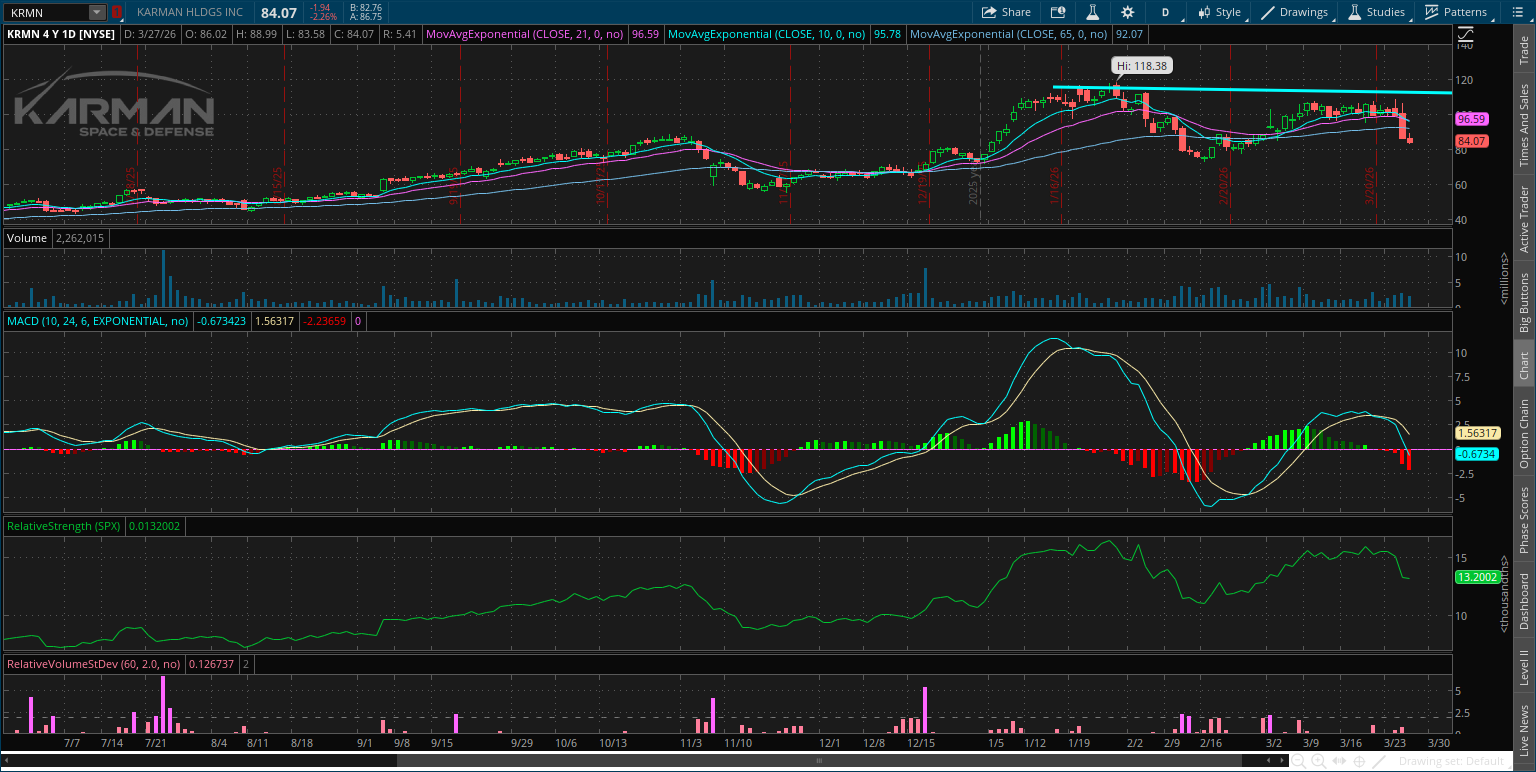Screen dimensions: 1536x772
Task: Open the Level II side tab
Action: point(1524,667)
